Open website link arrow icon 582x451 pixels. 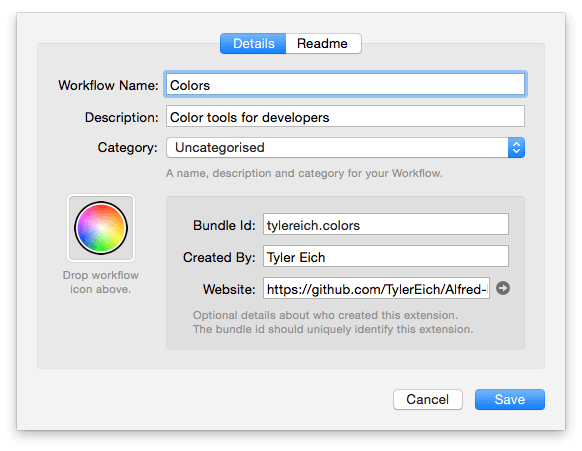503,288
